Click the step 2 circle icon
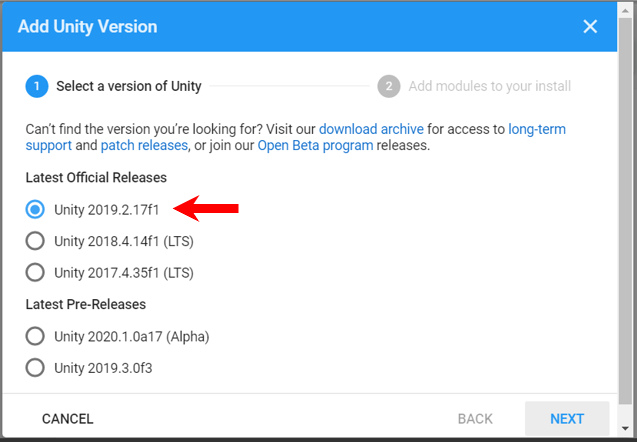Viewport: 637px width, 442px height. pyautogui.click(x=389, y=86)
